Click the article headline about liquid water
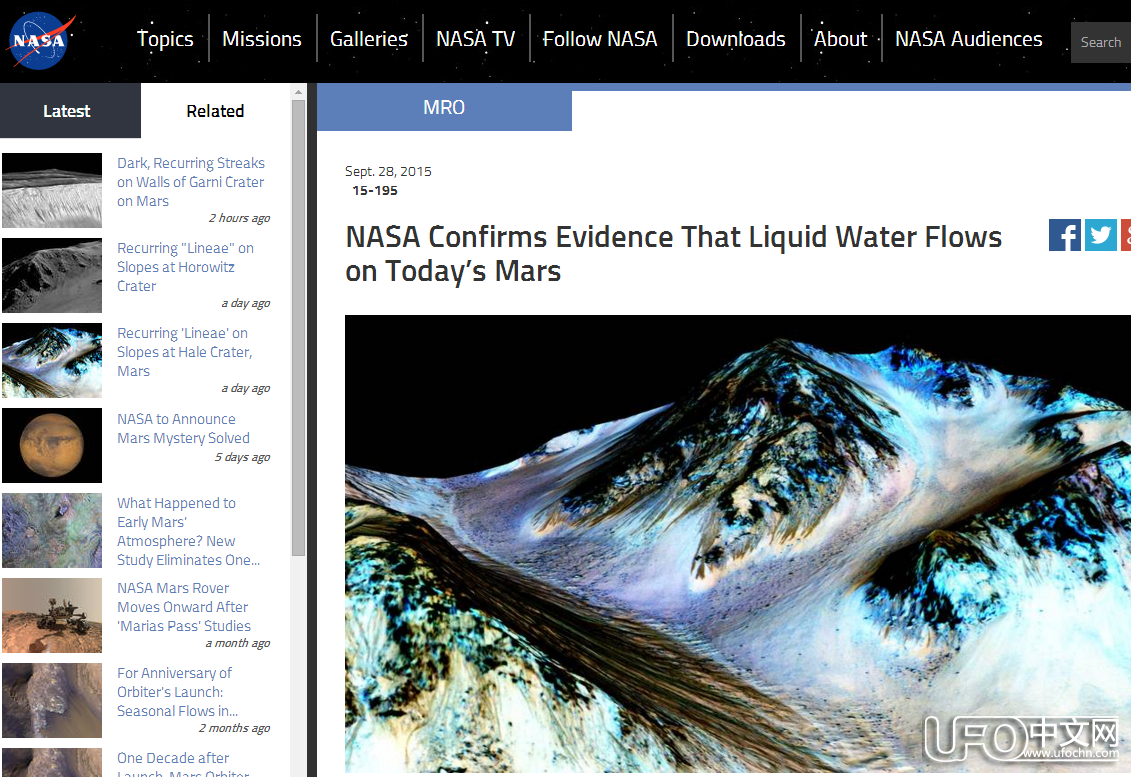 tap(674, 254)
